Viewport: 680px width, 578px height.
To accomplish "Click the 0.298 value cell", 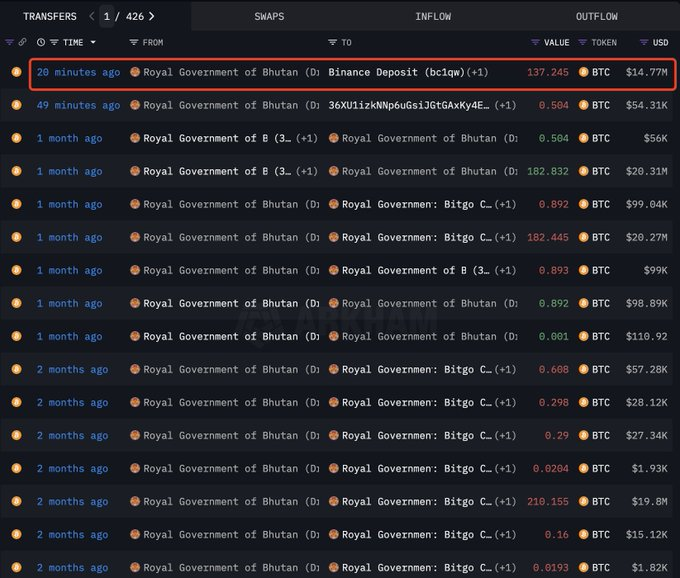I will click(553, 402).
